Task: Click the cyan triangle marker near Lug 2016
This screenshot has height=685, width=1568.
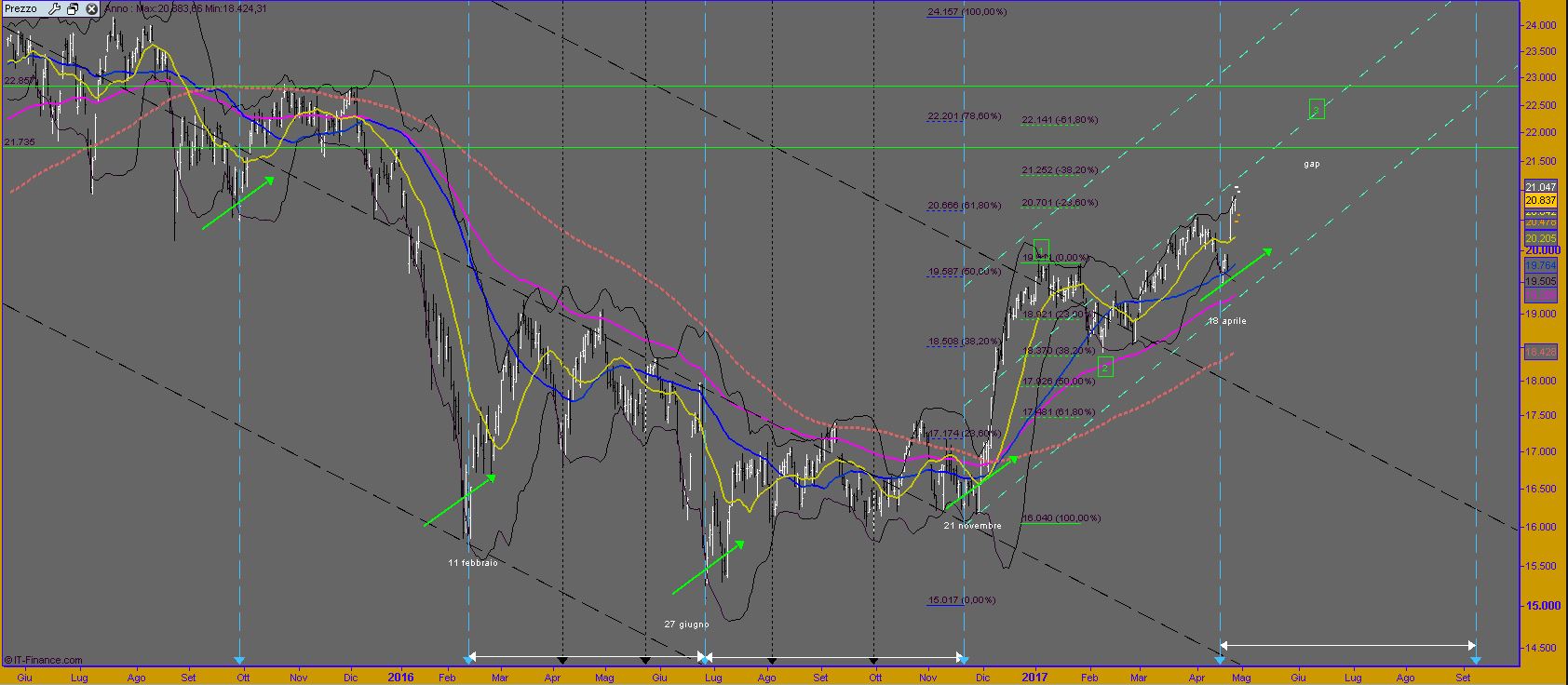Action: [x=705, y=659]
